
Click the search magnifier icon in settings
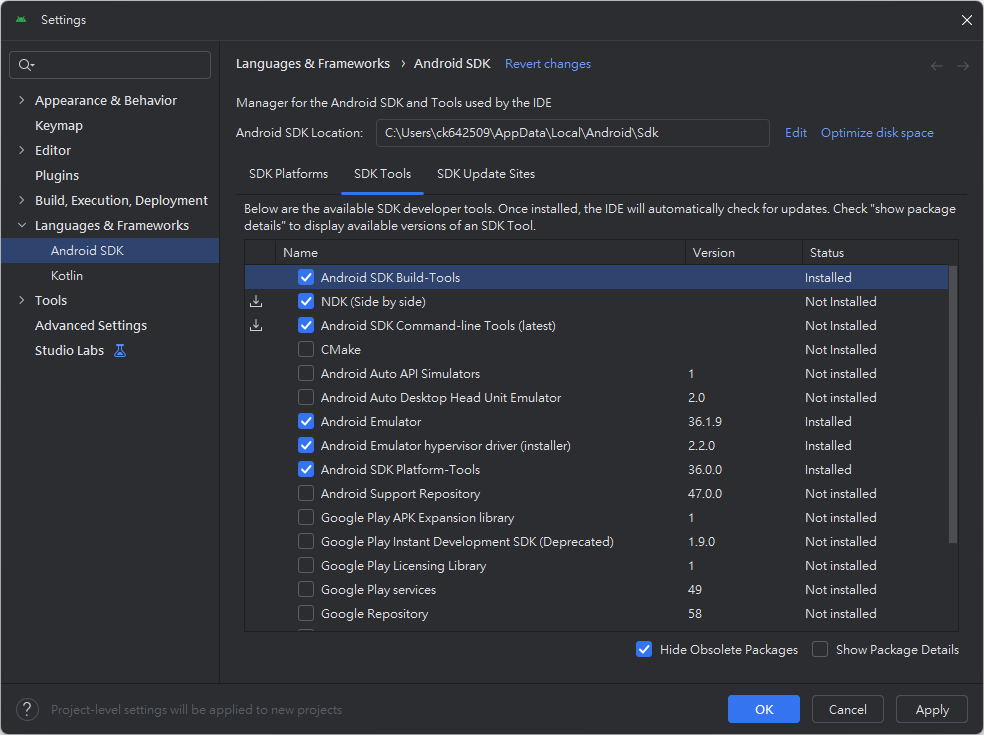pyautogui.click(x=26, y=65)
